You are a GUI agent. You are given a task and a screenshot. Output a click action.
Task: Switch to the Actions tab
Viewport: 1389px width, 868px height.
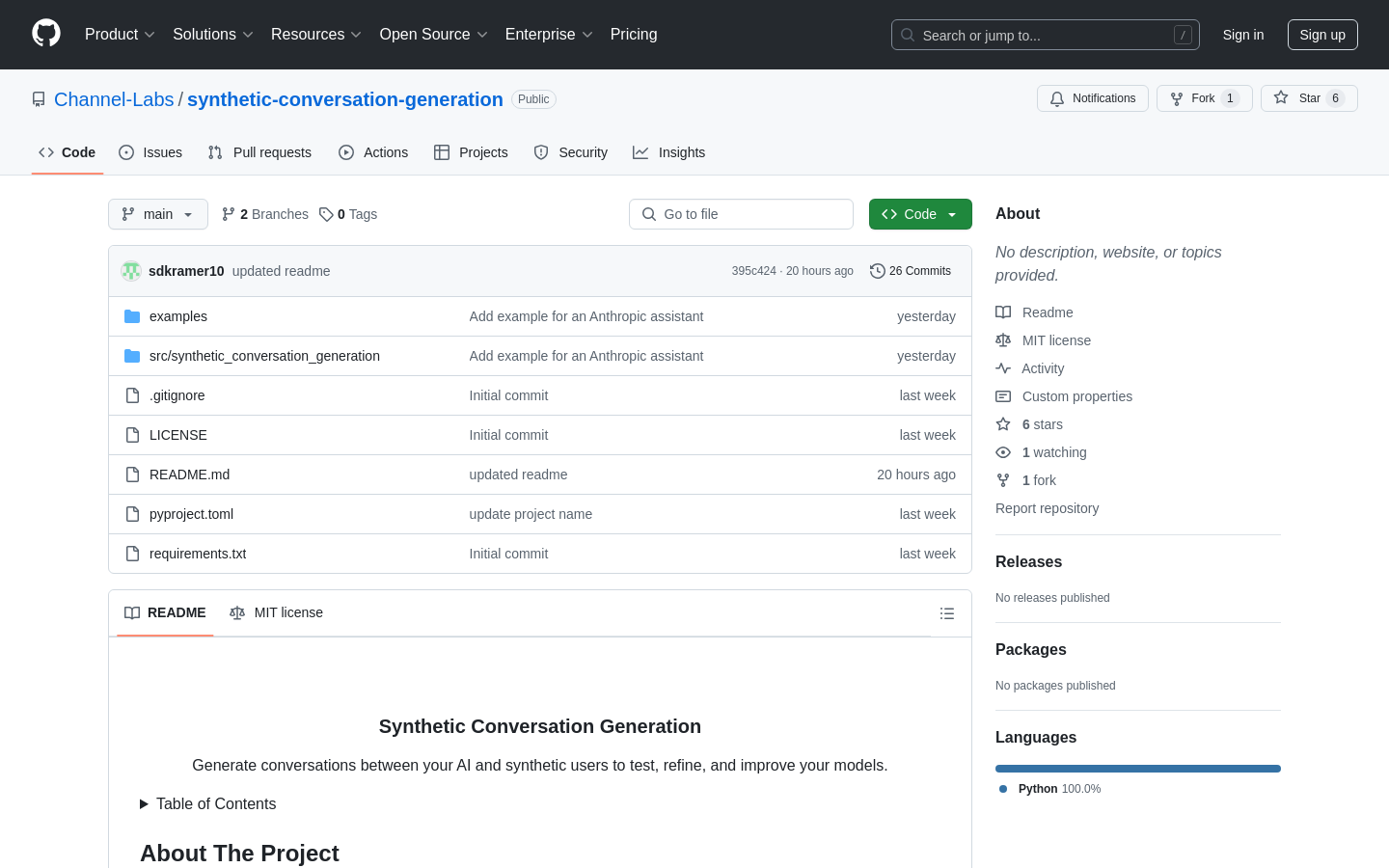click(x=373, y=152)
